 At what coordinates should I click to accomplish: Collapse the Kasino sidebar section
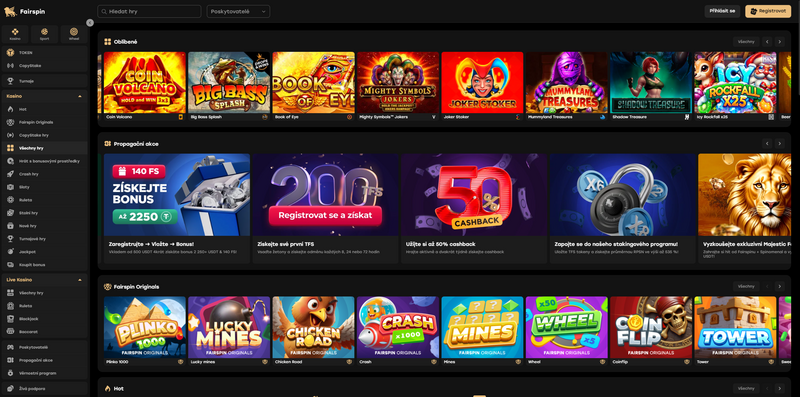pos(80,96)
